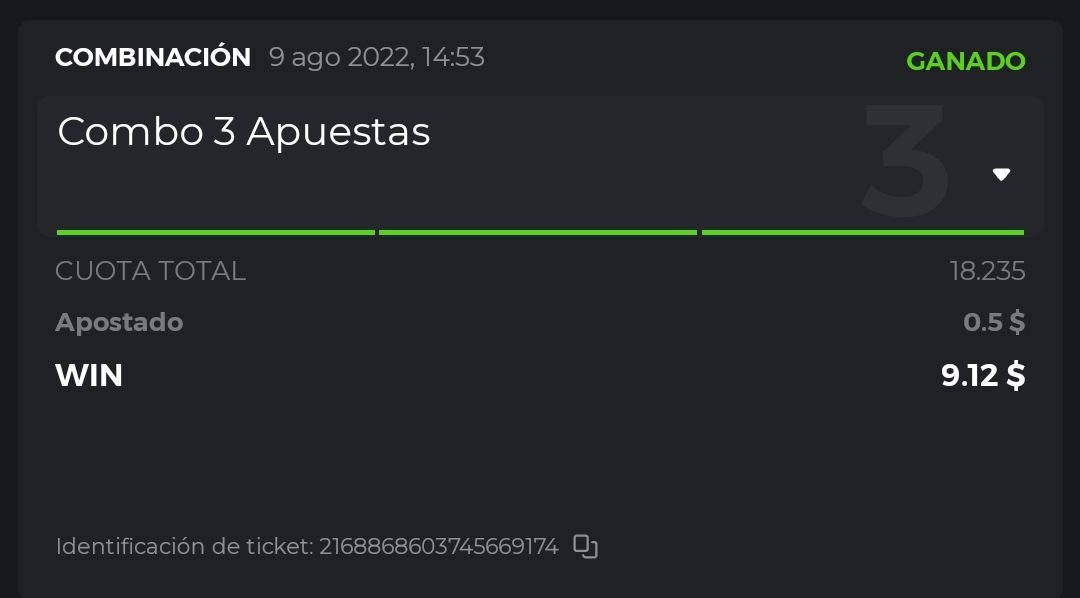Click the 9.12 $ winnings amount
Image resolution: width=1080 pixels, height=598 pixels.
(x=983, y=375)
